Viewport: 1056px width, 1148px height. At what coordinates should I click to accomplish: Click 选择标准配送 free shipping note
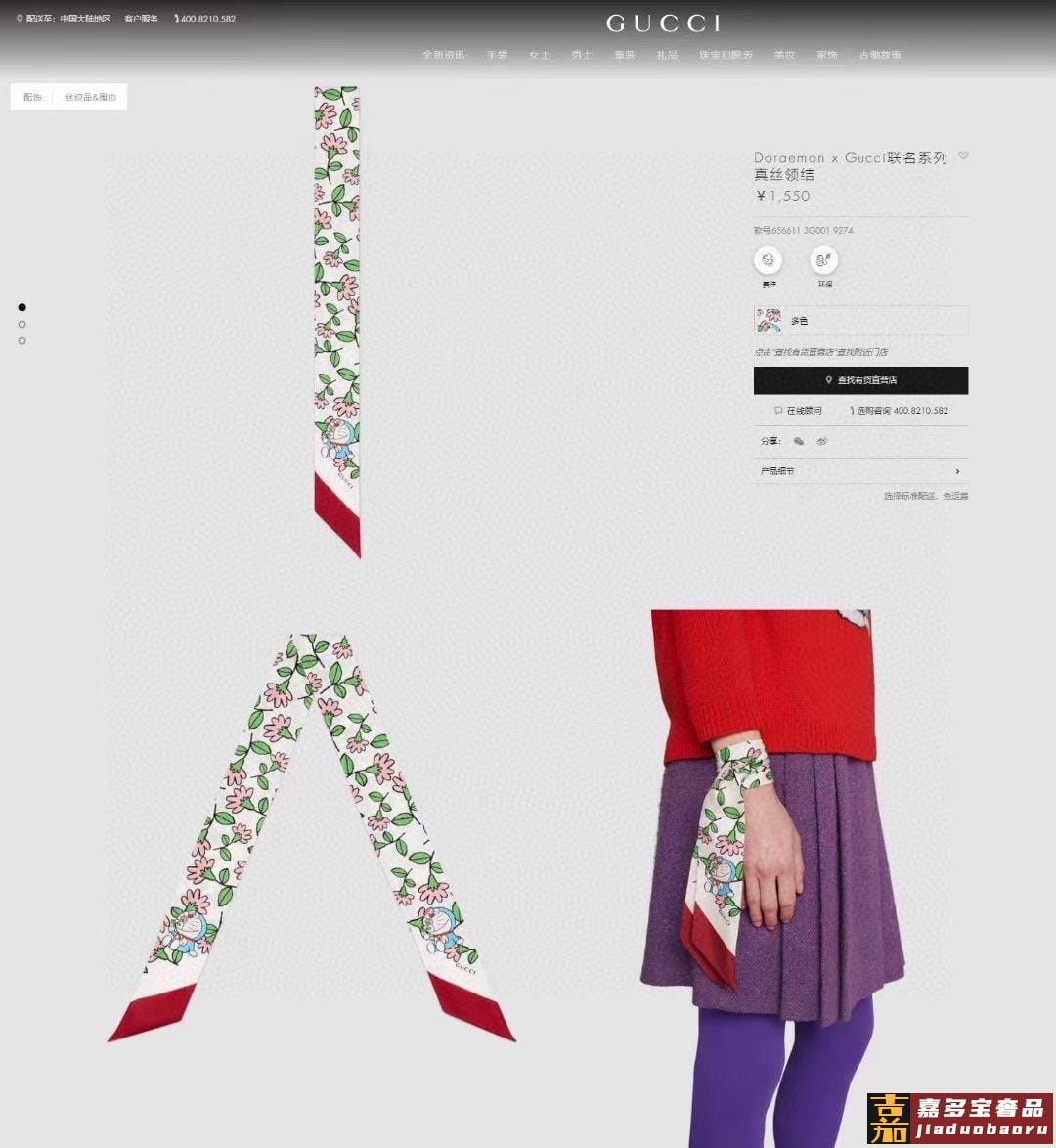926,496
